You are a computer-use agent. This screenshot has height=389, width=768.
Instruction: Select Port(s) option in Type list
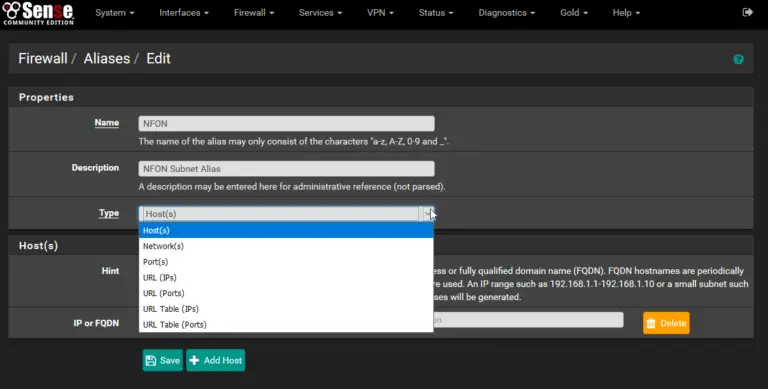[286, 262]
